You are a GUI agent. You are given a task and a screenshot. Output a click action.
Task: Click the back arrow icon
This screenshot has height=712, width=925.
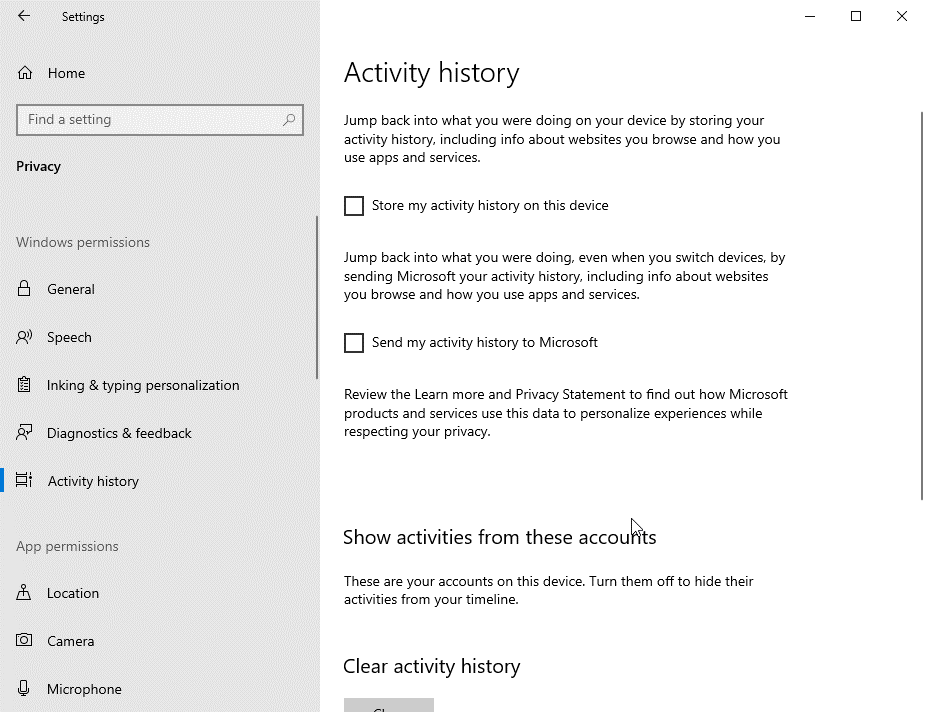24,16
